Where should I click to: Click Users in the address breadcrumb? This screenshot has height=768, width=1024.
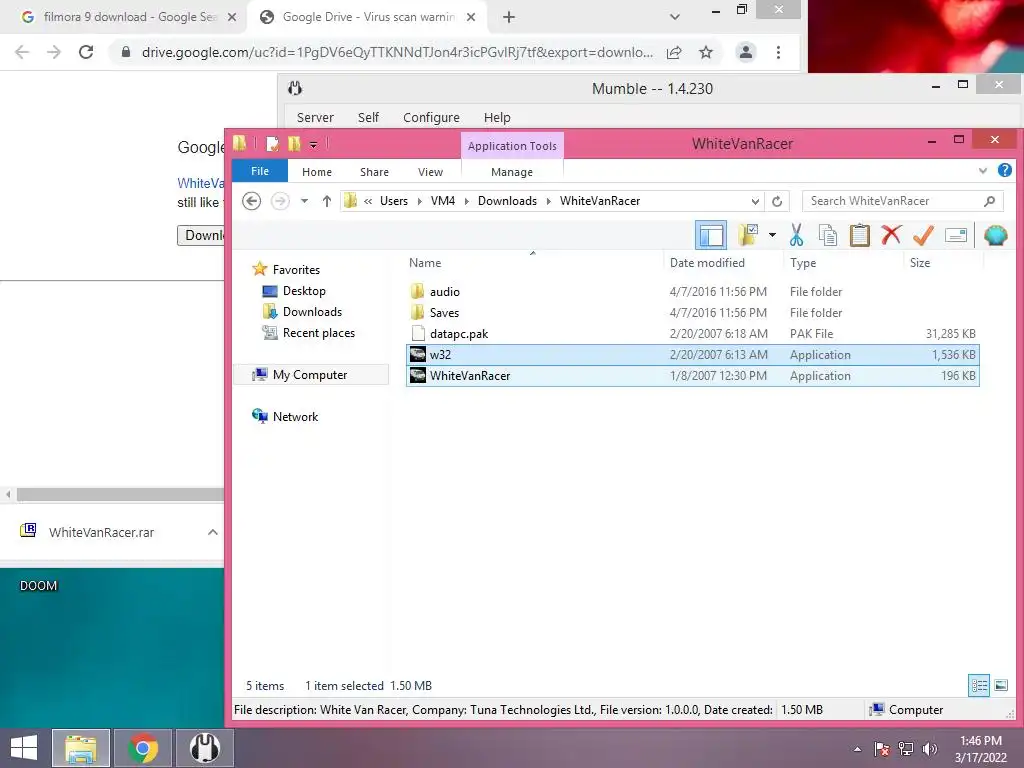tap(394, 201)
